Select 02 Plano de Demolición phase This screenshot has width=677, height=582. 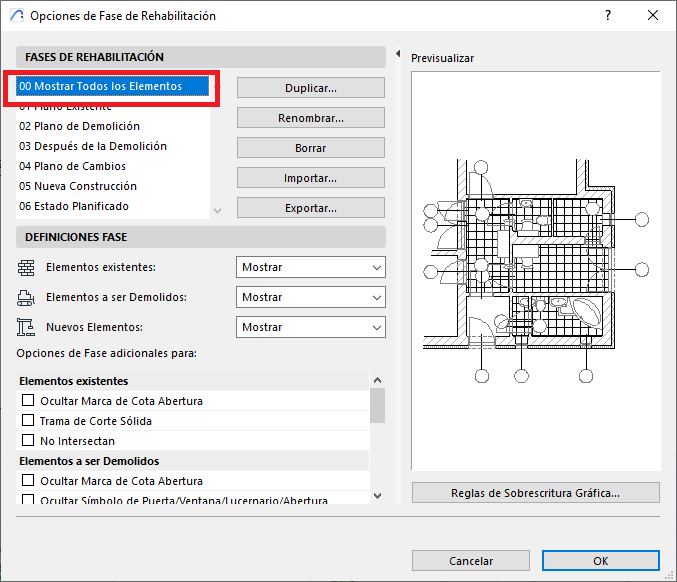pyautogui.click(x=79, y=126)
